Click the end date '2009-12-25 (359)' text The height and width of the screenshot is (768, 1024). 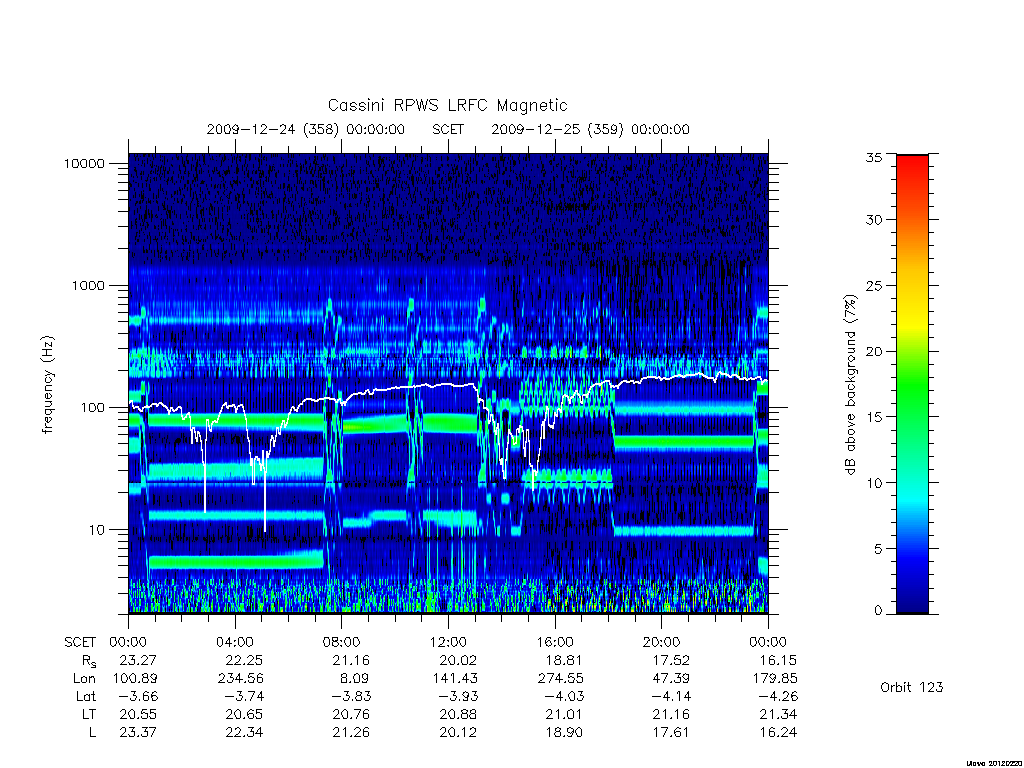pyautogui.click(x=557, y=129)
